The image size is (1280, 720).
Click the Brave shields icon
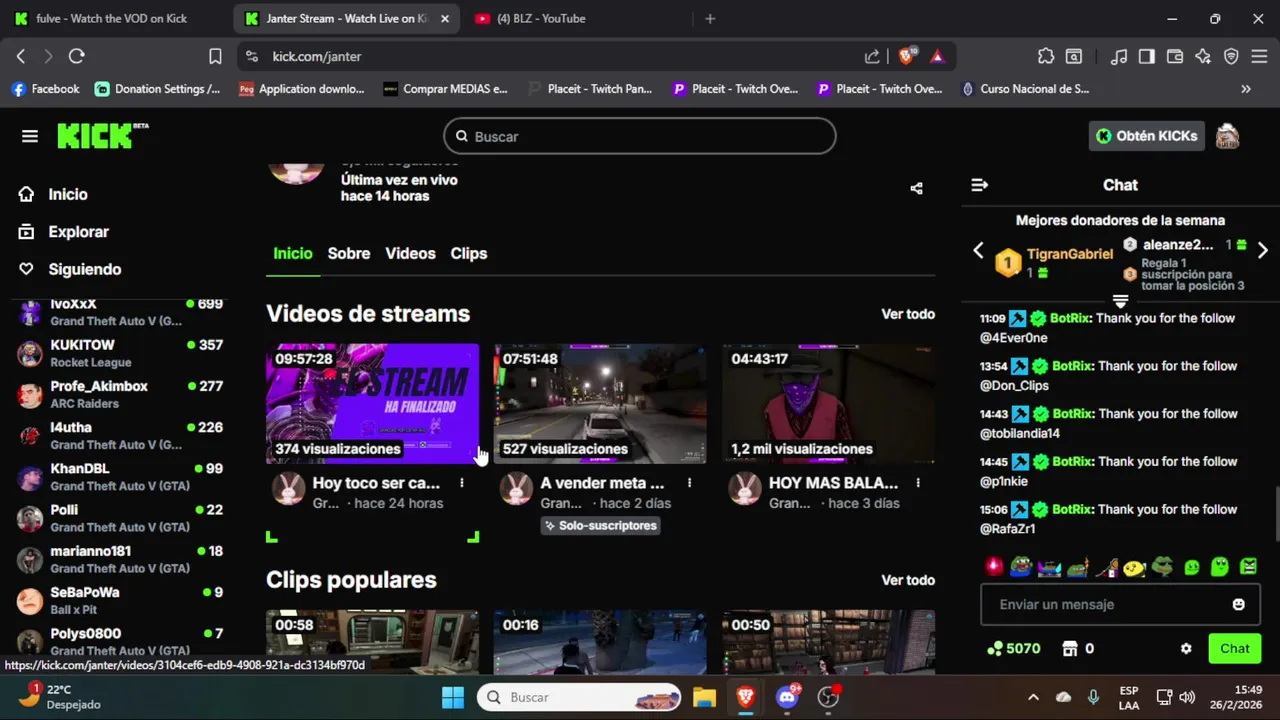click(x=906, y=56)
